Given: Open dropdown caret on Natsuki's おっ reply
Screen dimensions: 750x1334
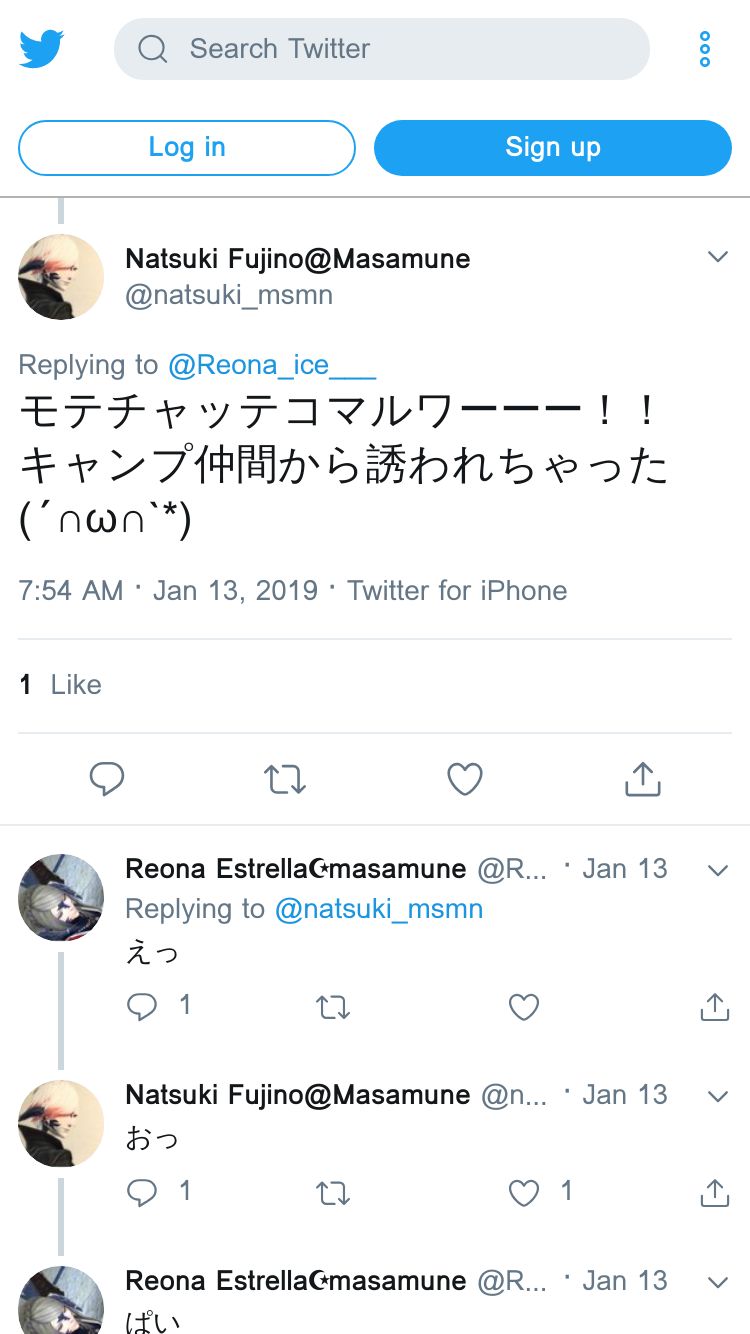Looking at the screenshot, I should 717,1096.
